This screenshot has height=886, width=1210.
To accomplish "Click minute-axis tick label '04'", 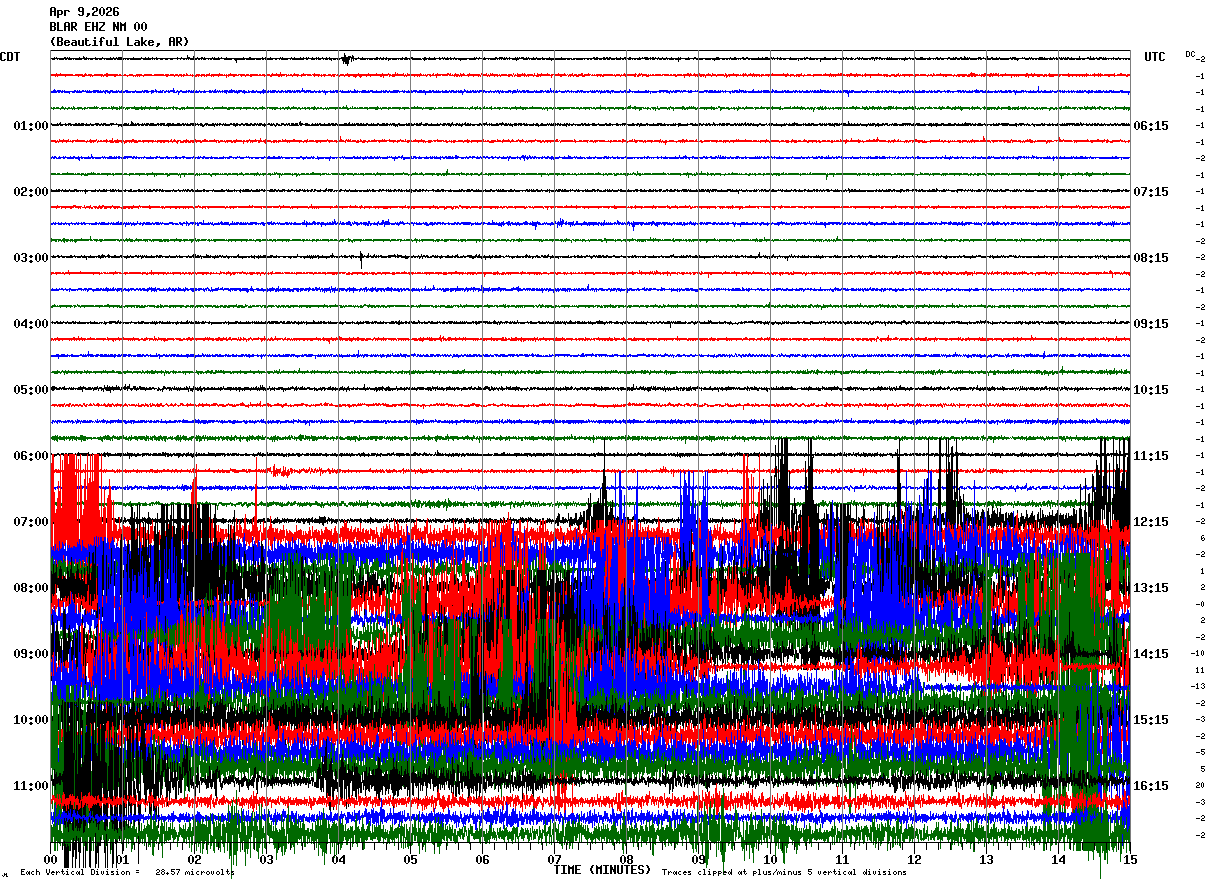I will point(338,860).
